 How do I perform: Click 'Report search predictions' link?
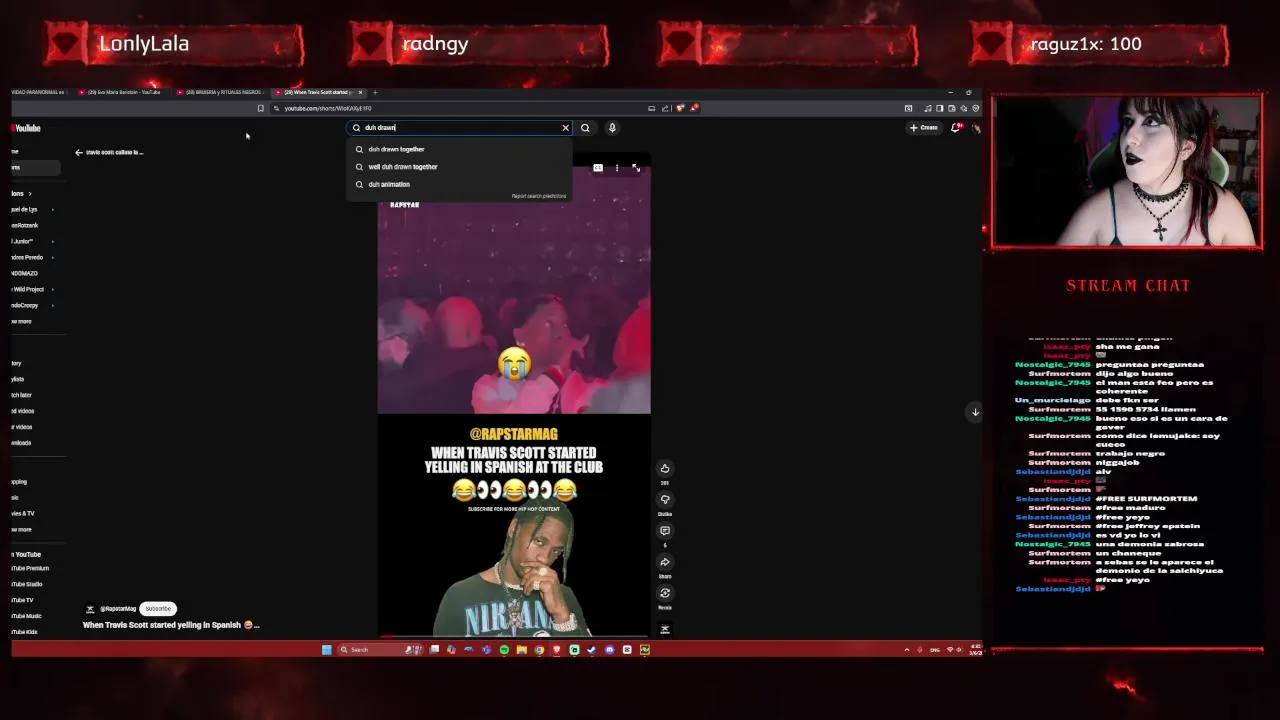point(539,196)
